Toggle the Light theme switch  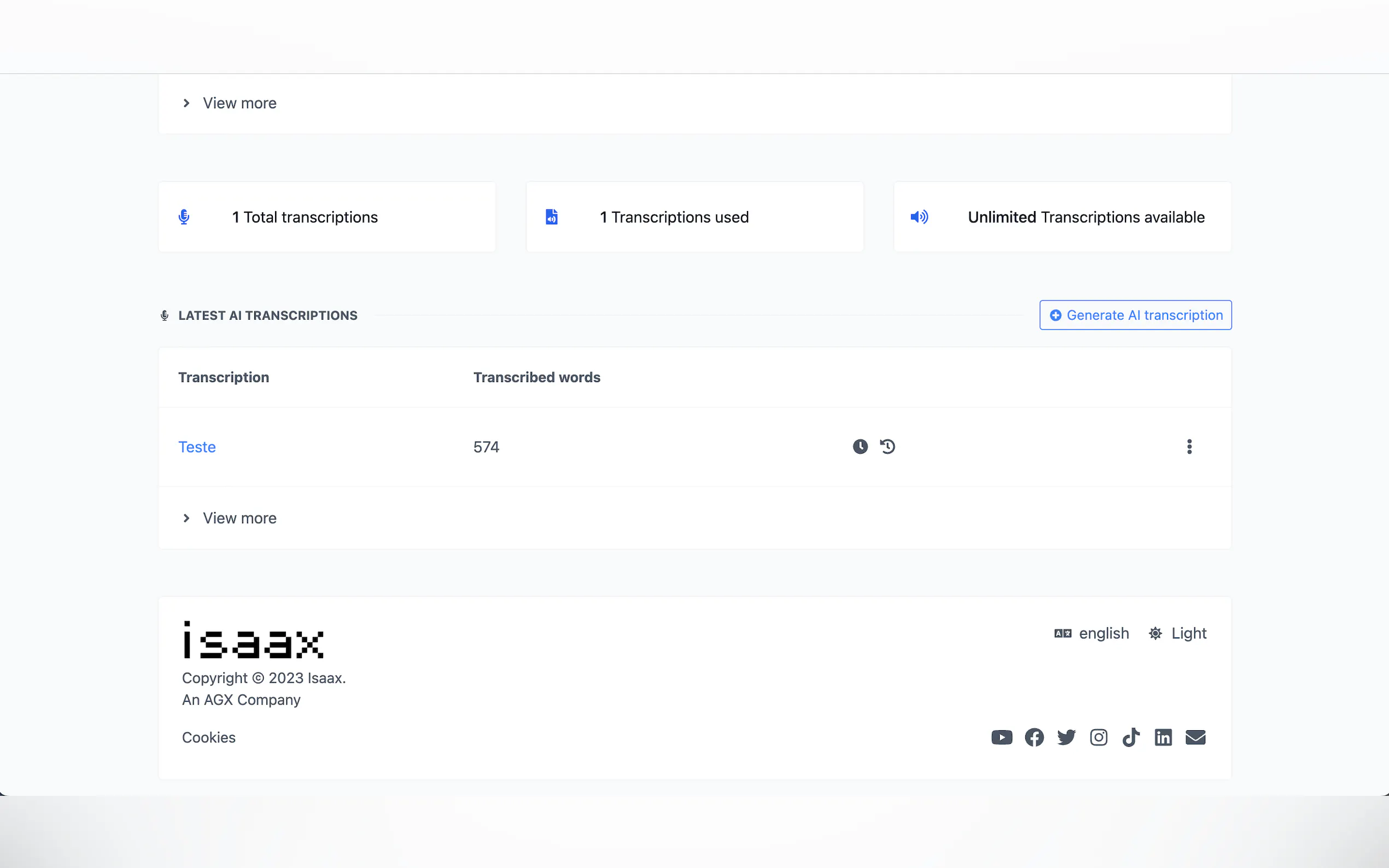tap(1177, 633)
